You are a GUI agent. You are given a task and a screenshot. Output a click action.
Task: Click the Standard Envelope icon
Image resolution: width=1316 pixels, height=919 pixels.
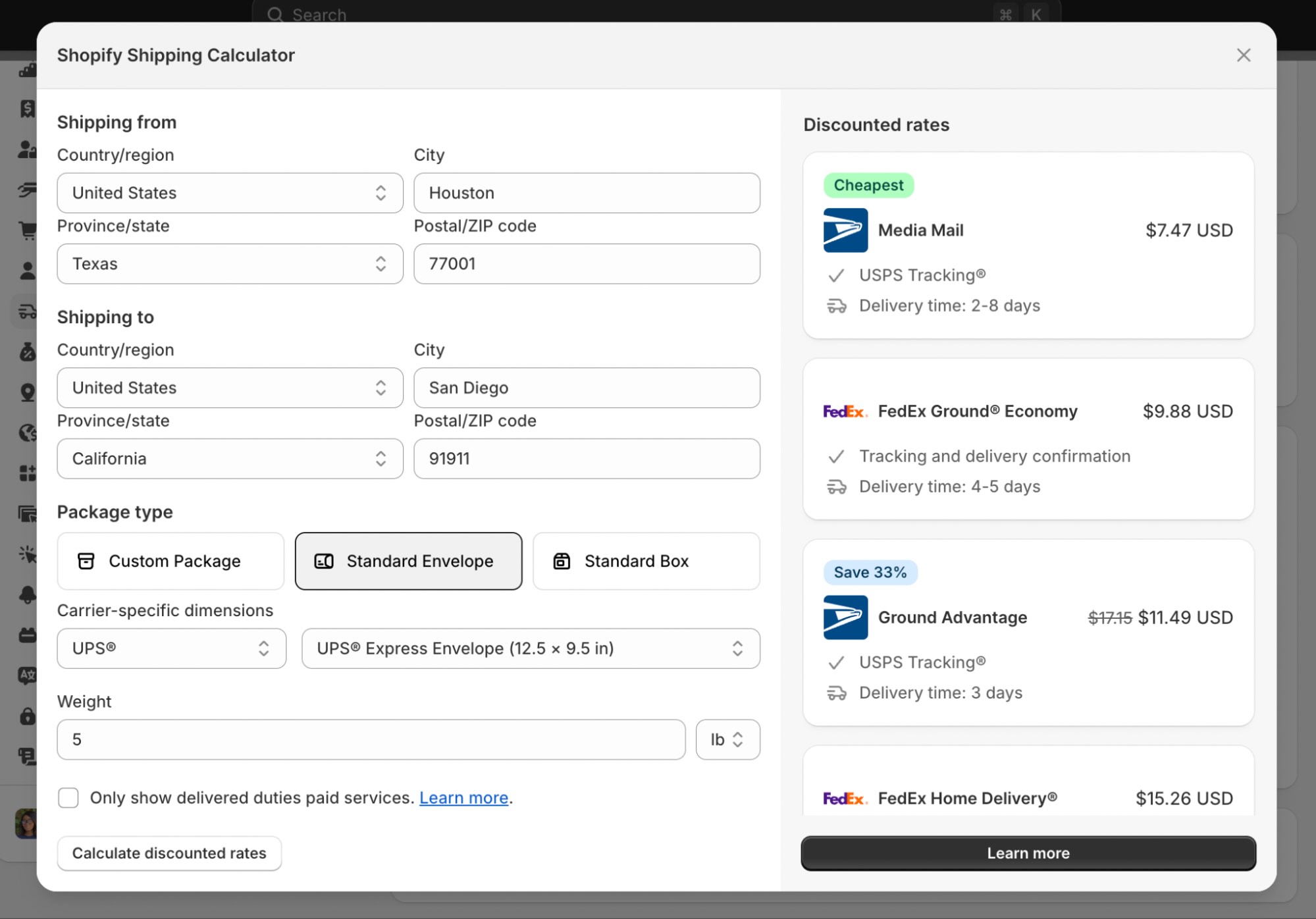pyautogui.click(x=324, y=561)
